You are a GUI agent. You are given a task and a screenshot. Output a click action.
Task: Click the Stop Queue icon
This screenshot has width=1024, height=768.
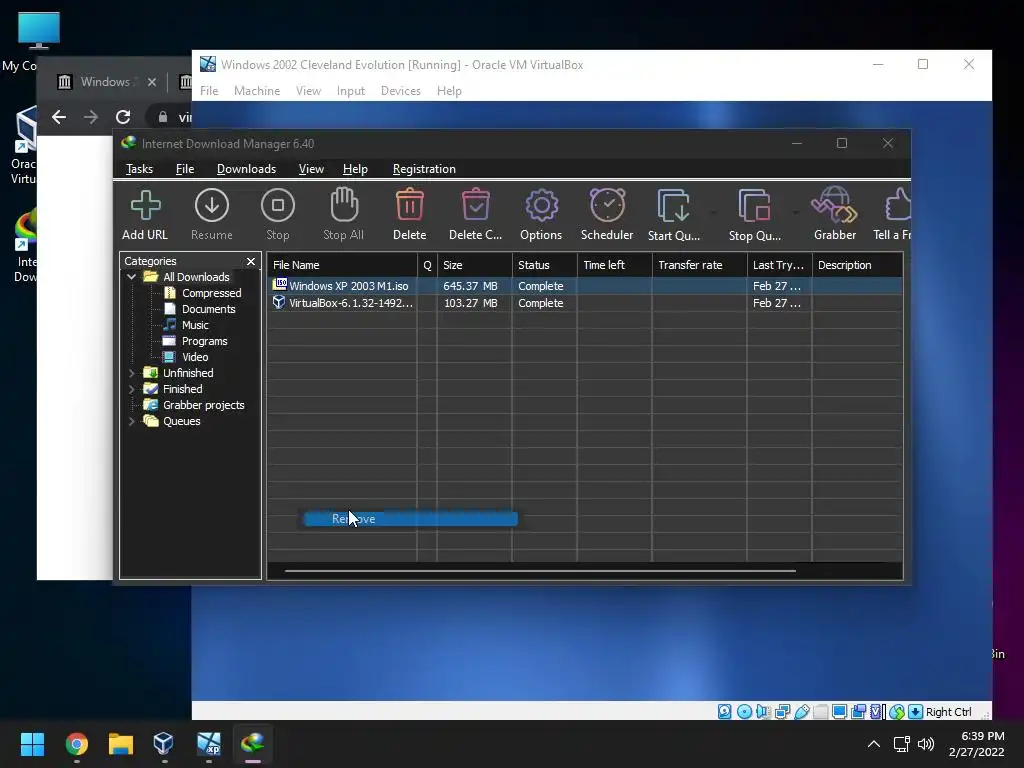(x=754, y=206)
